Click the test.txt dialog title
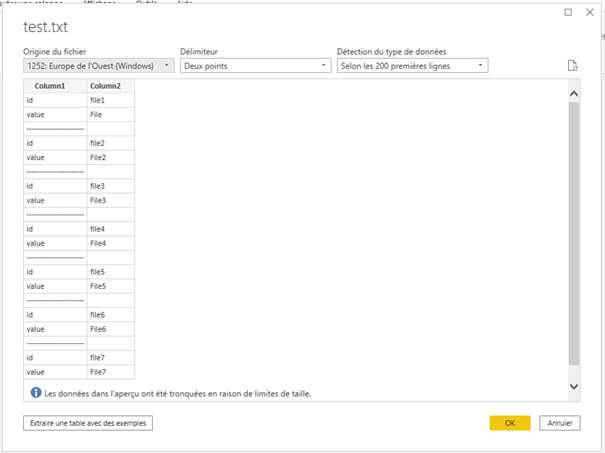Screen dimensions: 605x453 (46, 27)
